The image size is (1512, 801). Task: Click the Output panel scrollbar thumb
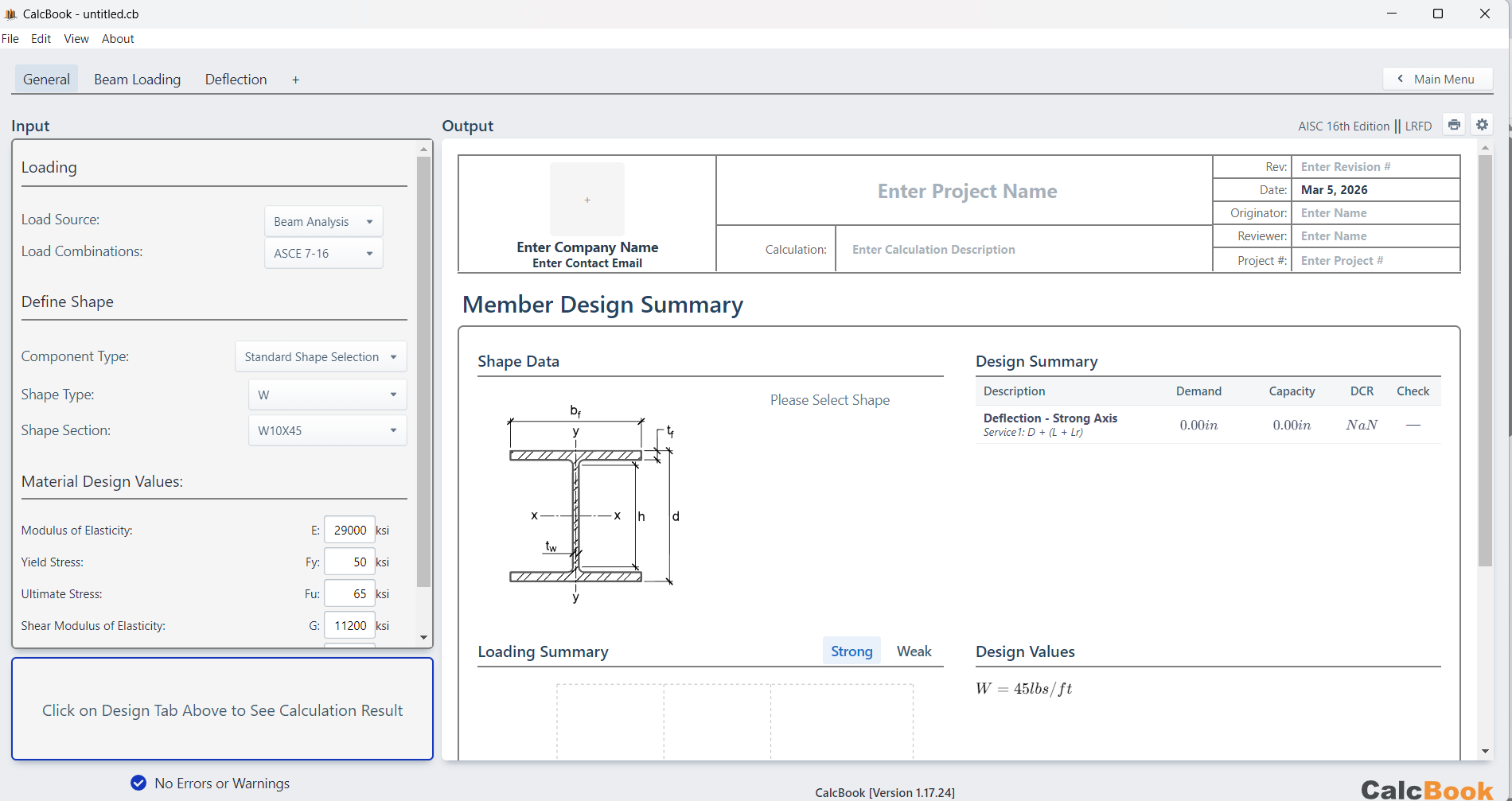click(1485, 360)
